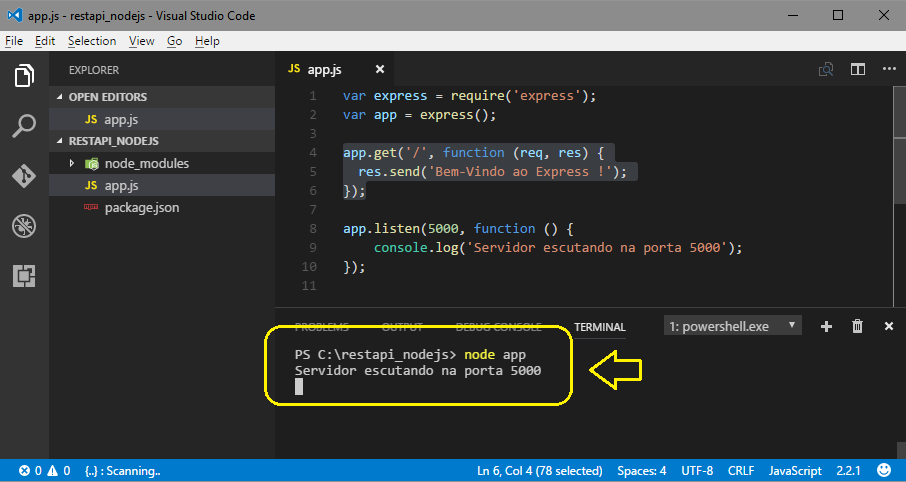906x482 pixels.
Task: Click line number 1 in gutter
Action: point(313,95)
